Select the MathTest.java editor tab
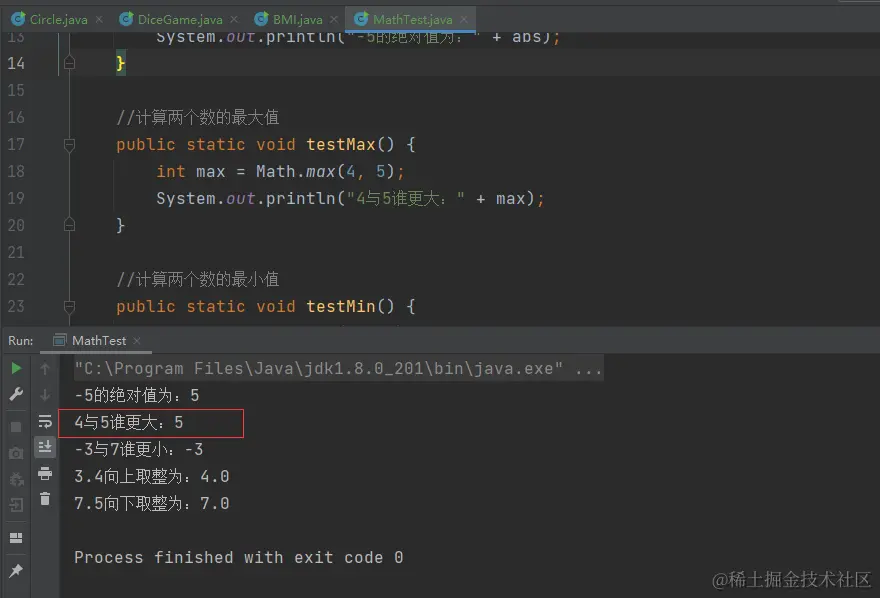The image size is (880, 598). 412,20
